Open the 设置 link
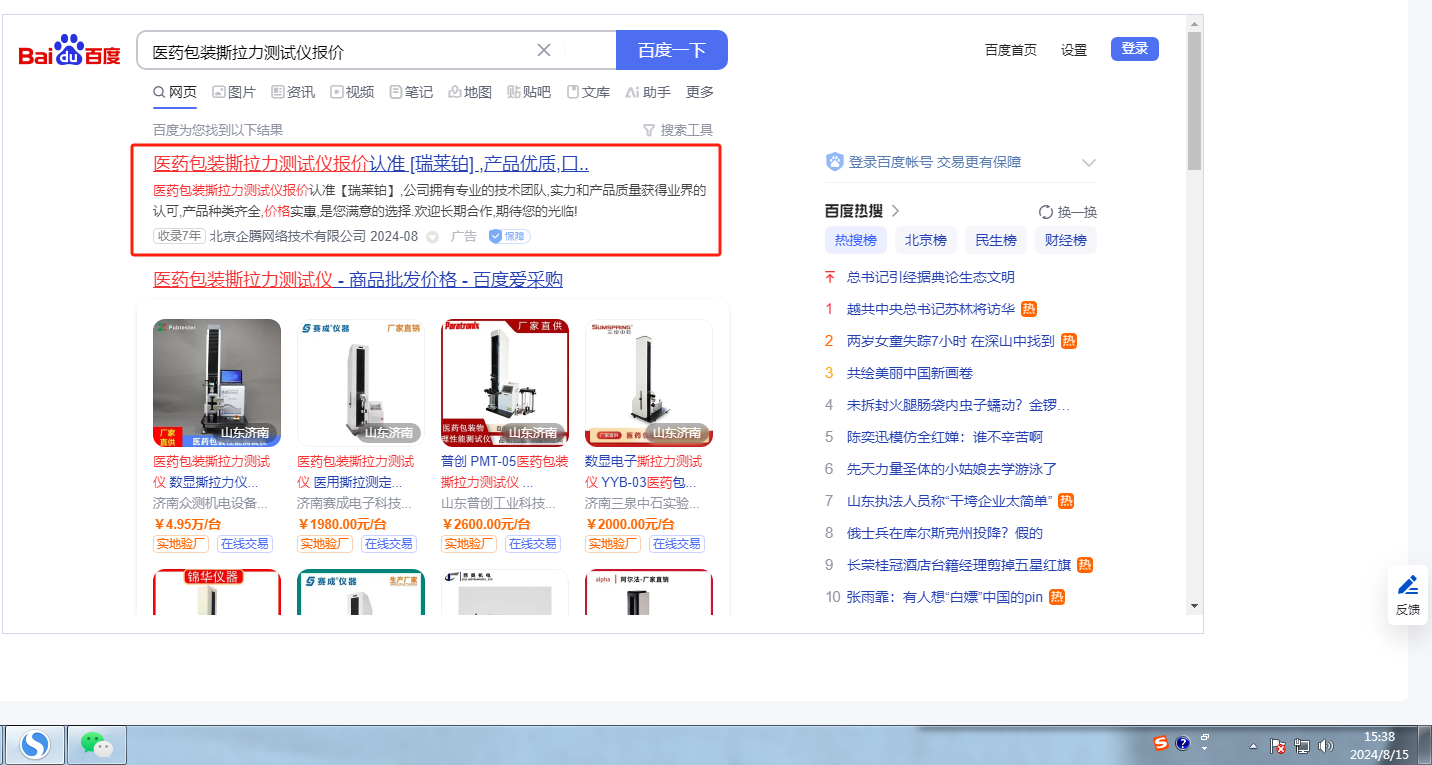The height and width of the screenshot is (765, 1432). [1074, 50]
